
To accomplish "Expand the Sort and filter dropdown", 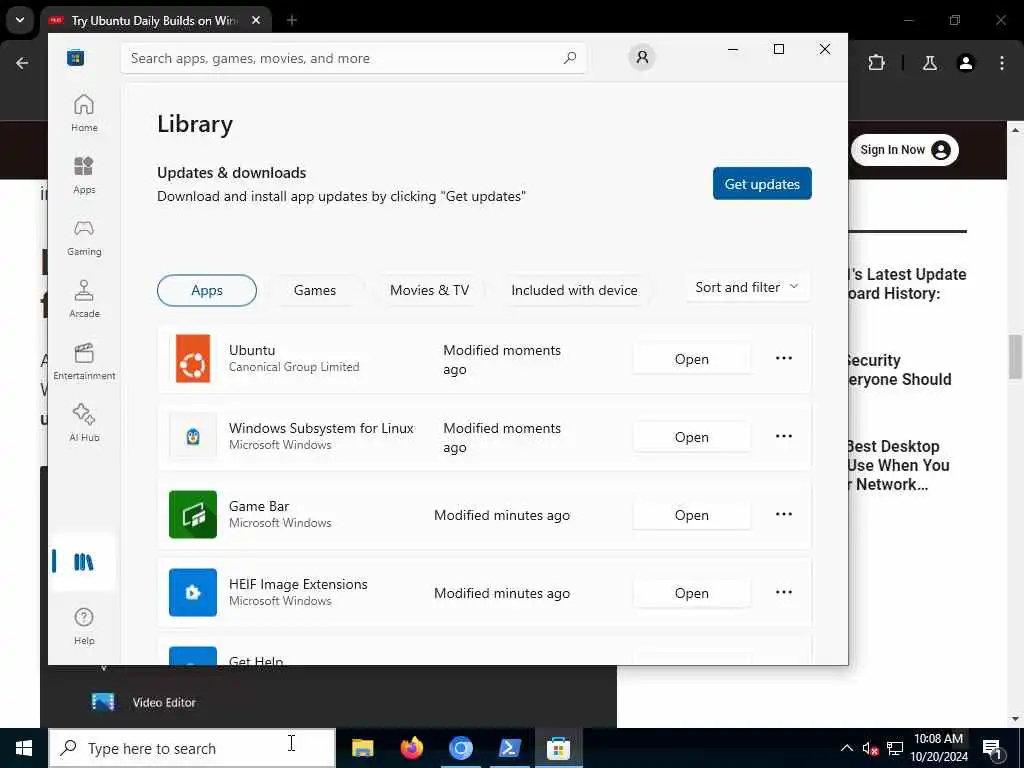I will (748, 287).
